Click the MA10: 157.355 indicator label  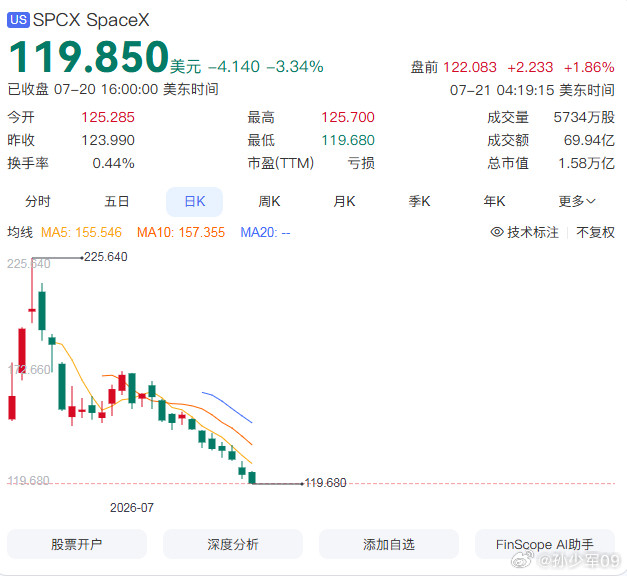tap(181, 232)
